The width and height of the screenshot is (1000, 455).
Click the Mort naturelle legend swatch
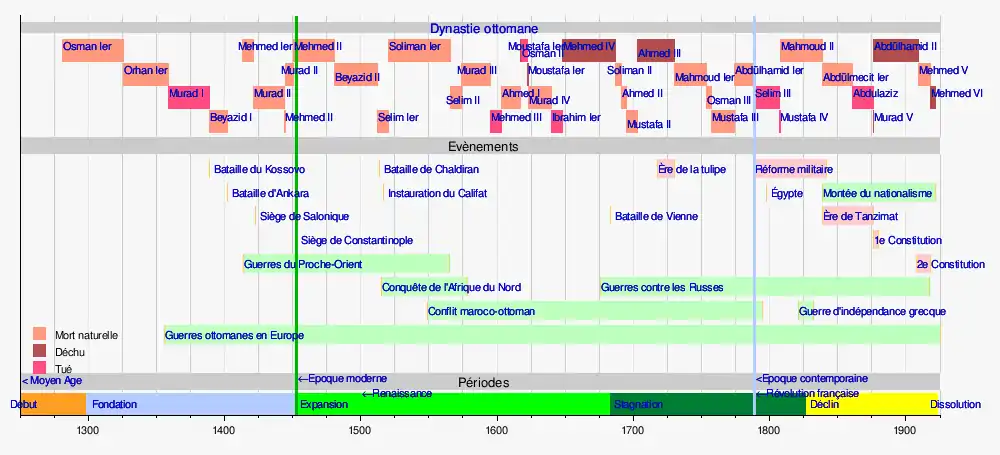pos(40,334)
